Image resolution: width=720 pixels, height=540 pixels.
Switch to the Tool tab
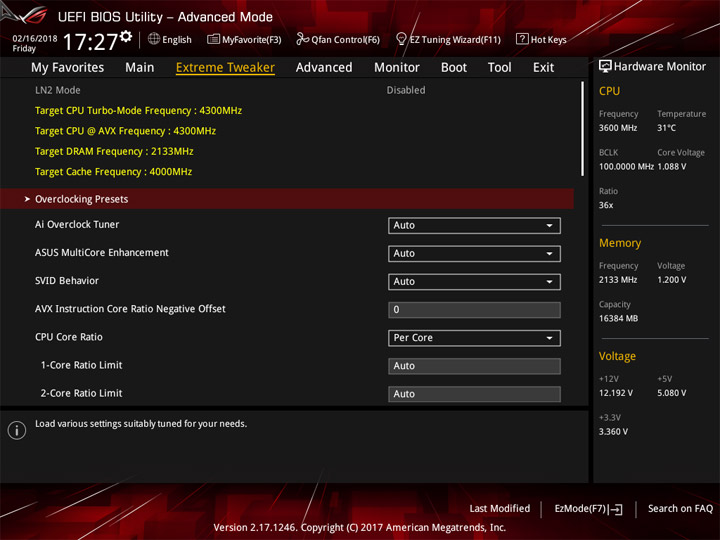pyautogui.click(x=500, y=68)
